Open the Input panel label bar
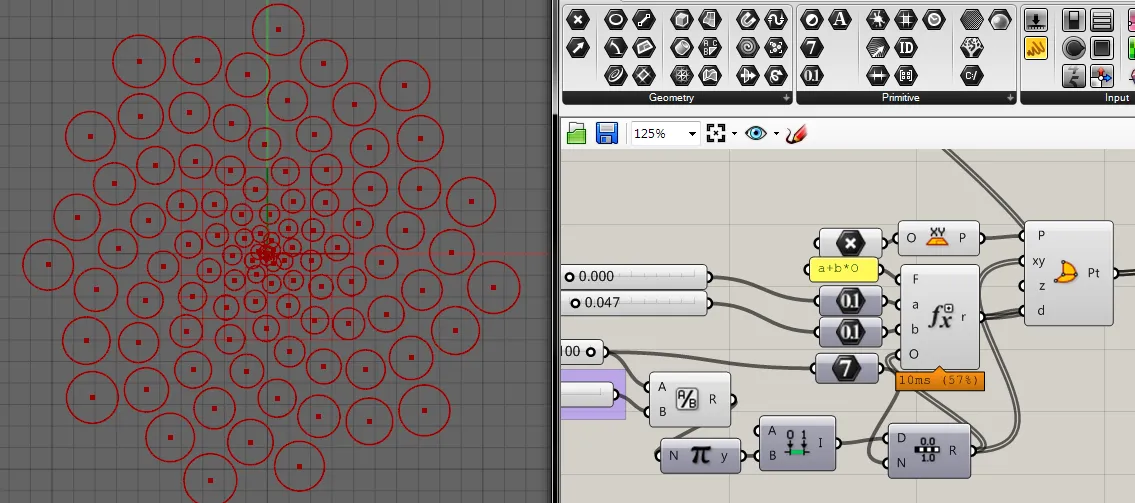The height and width of the screenshot is (503, 1135). coord(1078,98)
